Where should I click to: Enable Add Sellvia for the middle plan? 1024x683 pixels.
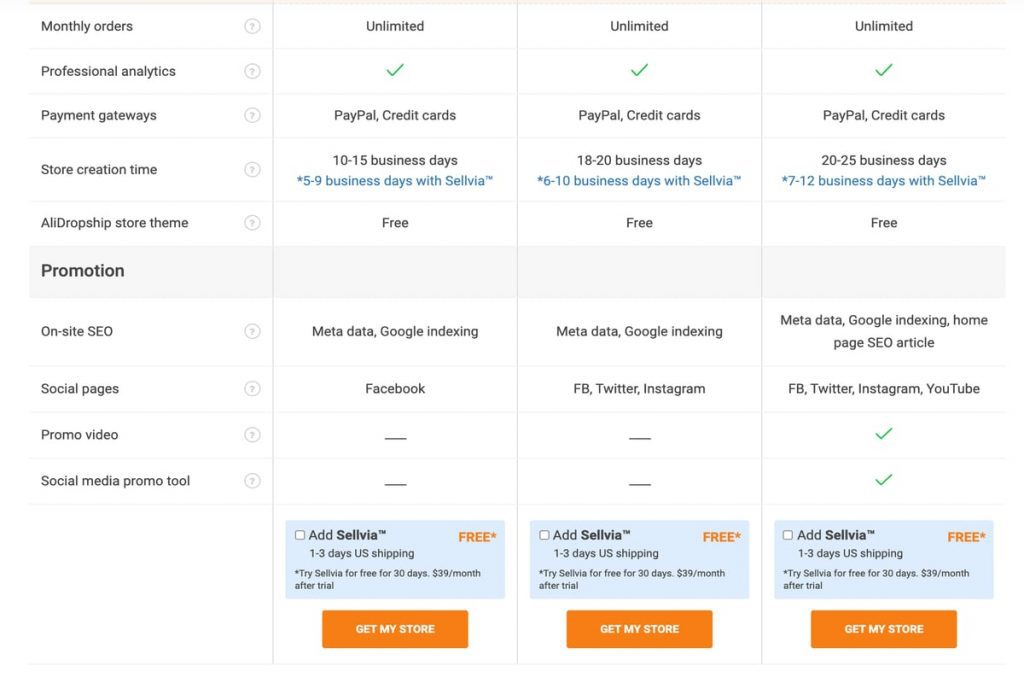(544, 534)
